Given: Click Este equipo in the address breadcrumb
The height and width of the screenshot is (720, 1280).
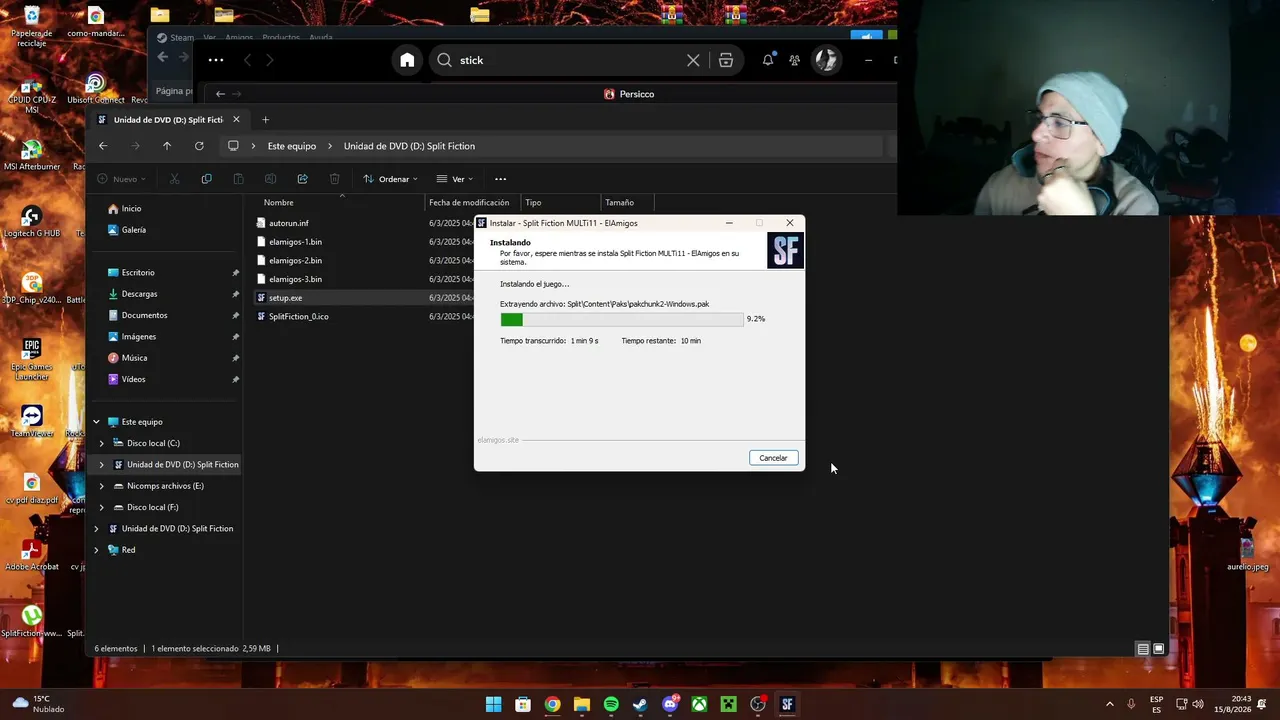Looking at the screenshot, I should pyautogui.click(x=292, y=146).
